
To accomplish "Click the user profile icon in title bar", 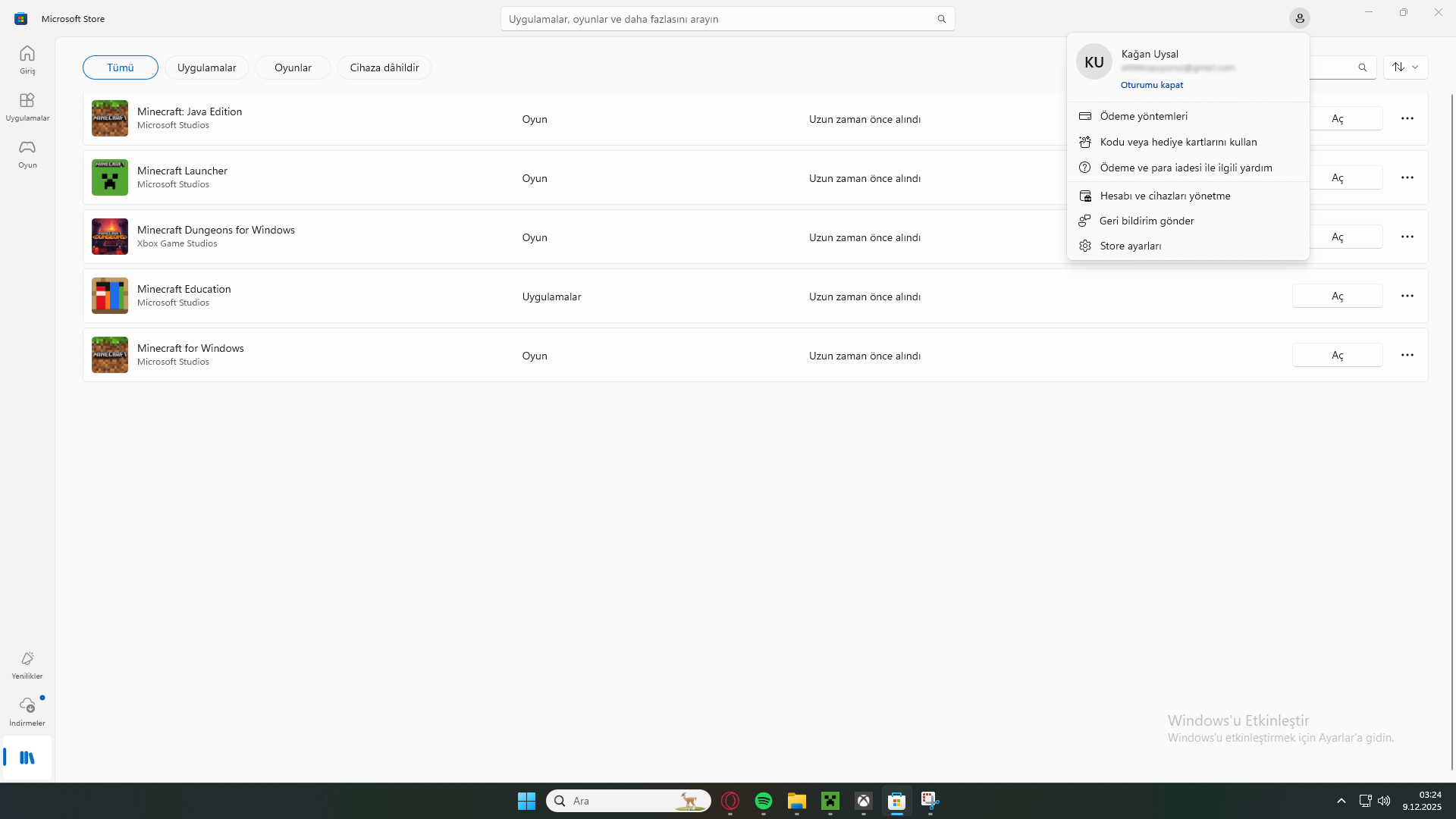I will [x=1299, y=18].
